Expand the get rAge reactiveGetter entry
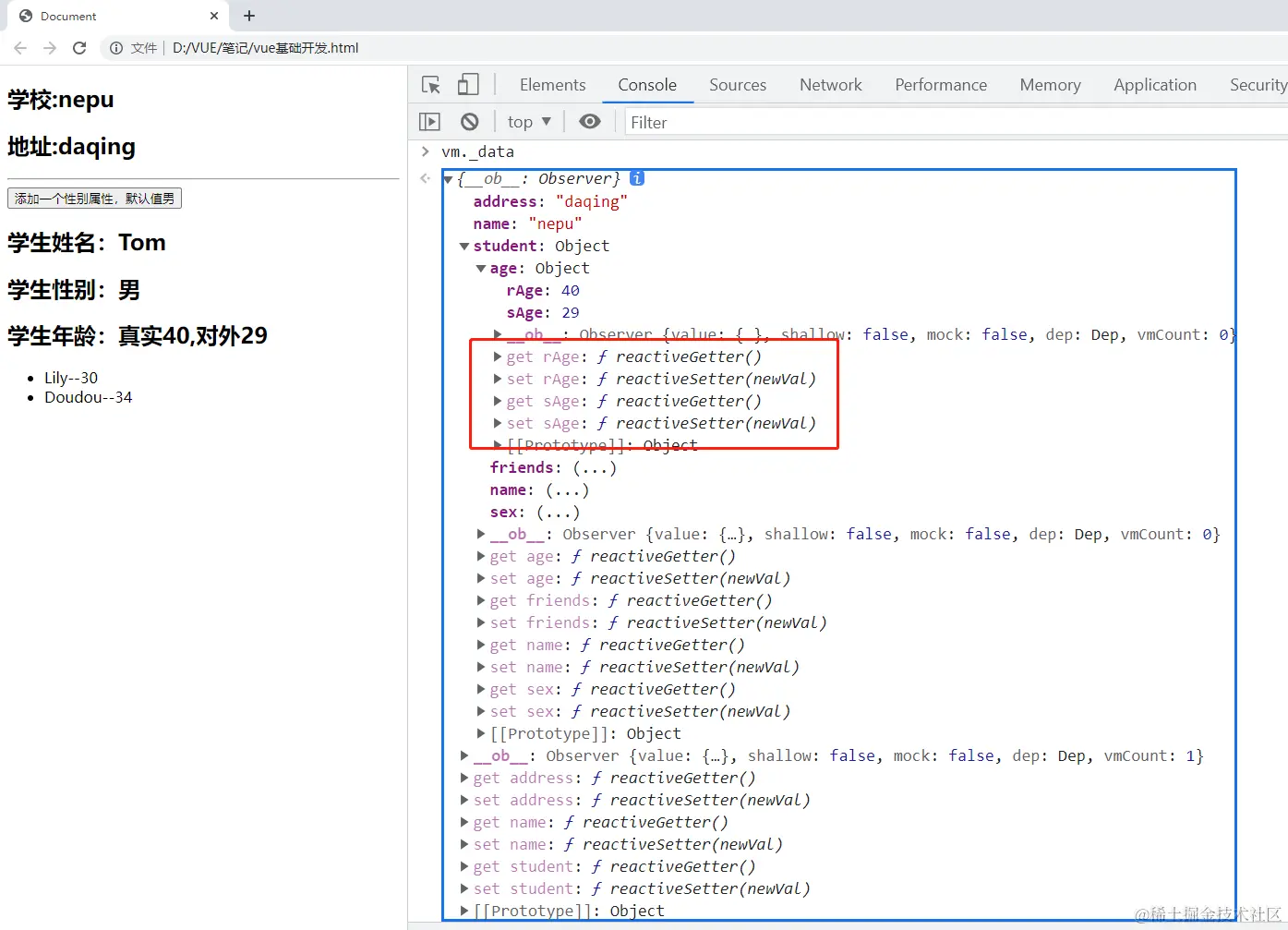Image resolution: width=1288 pixels, height=930 pixels. pos(498,356)
